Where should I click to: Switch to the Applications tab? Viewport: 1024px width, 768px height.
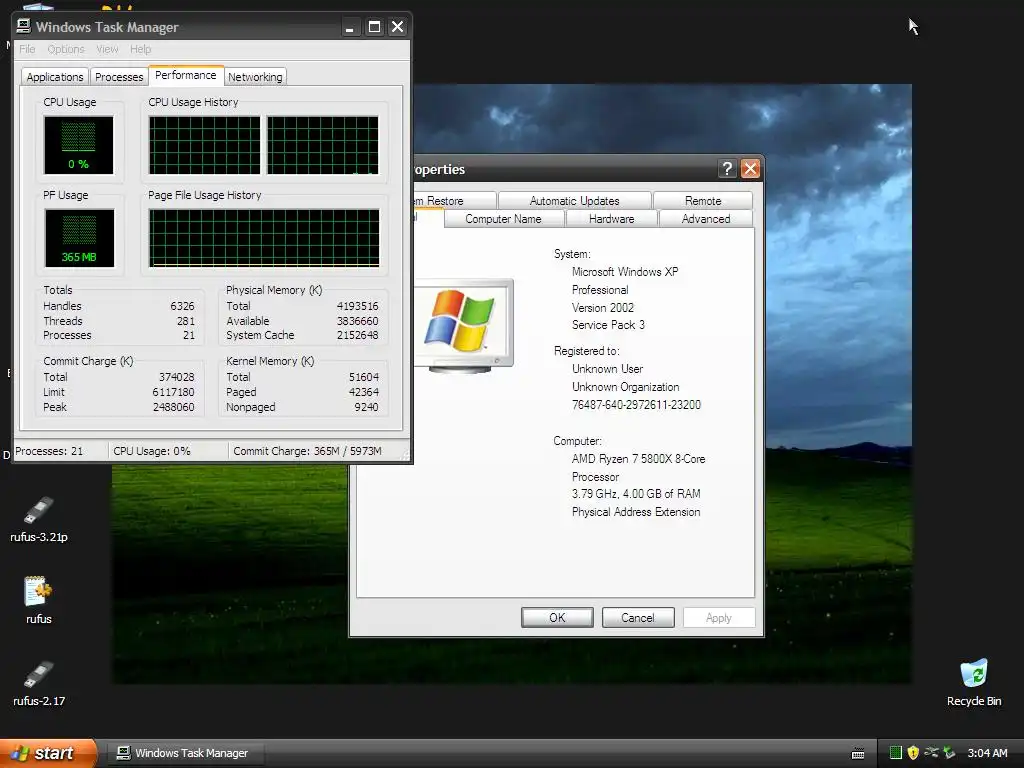[x=55, y=76]
